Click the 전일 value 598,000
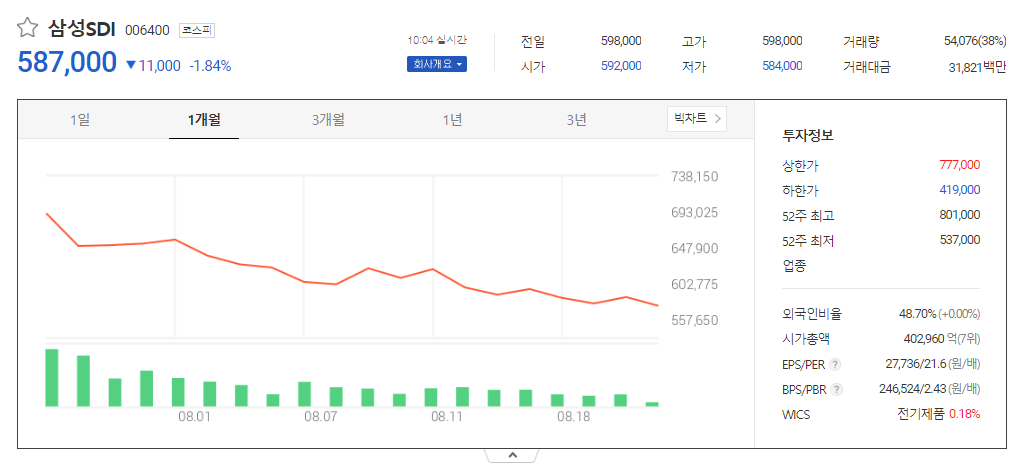 pyautogui.click(x=621, y=41)
